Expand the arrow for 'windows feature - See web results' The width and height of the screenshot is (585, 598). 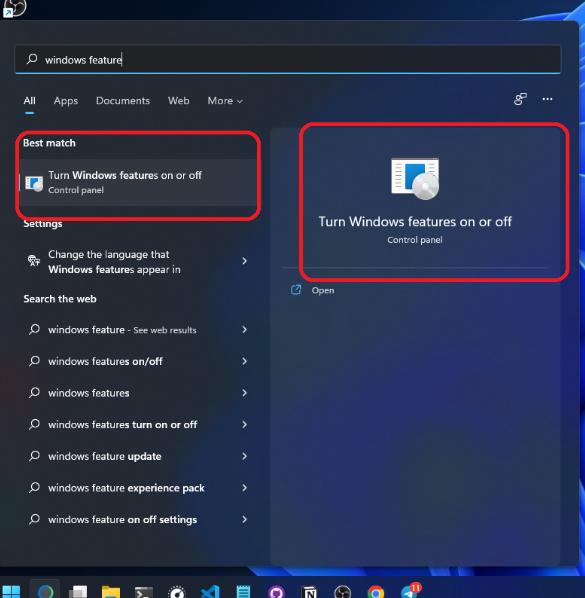click(x=244, y=330)
